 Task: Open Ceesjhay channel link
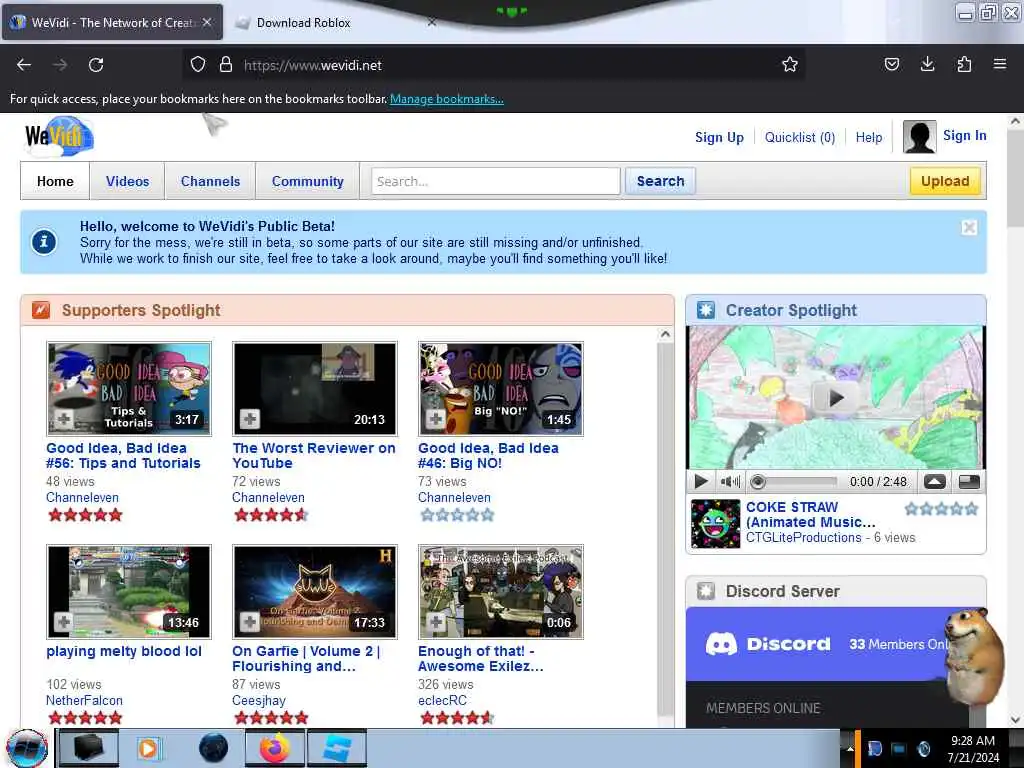259,700
